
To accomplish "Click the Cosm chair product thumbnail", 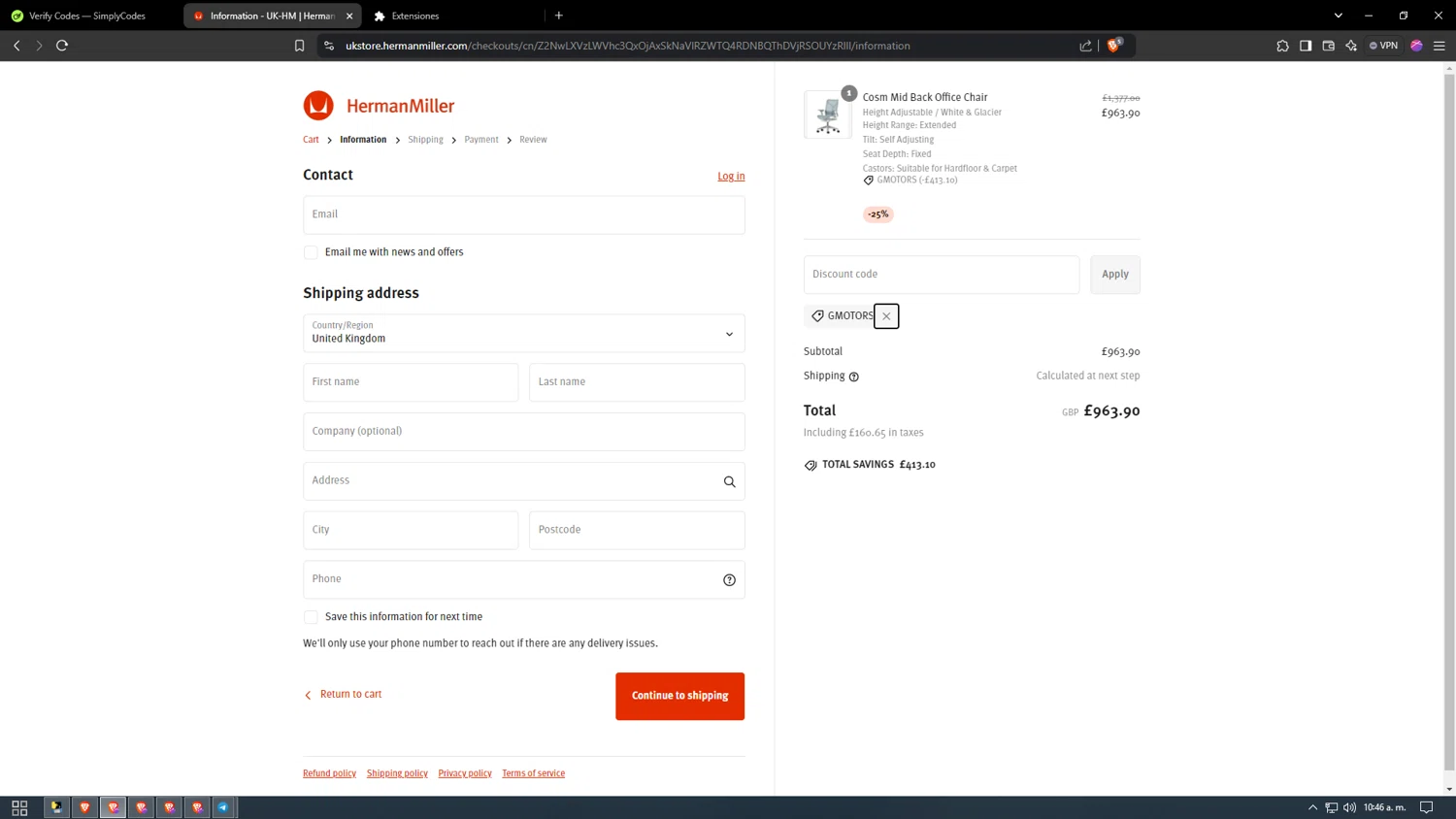I will (828, 115).
